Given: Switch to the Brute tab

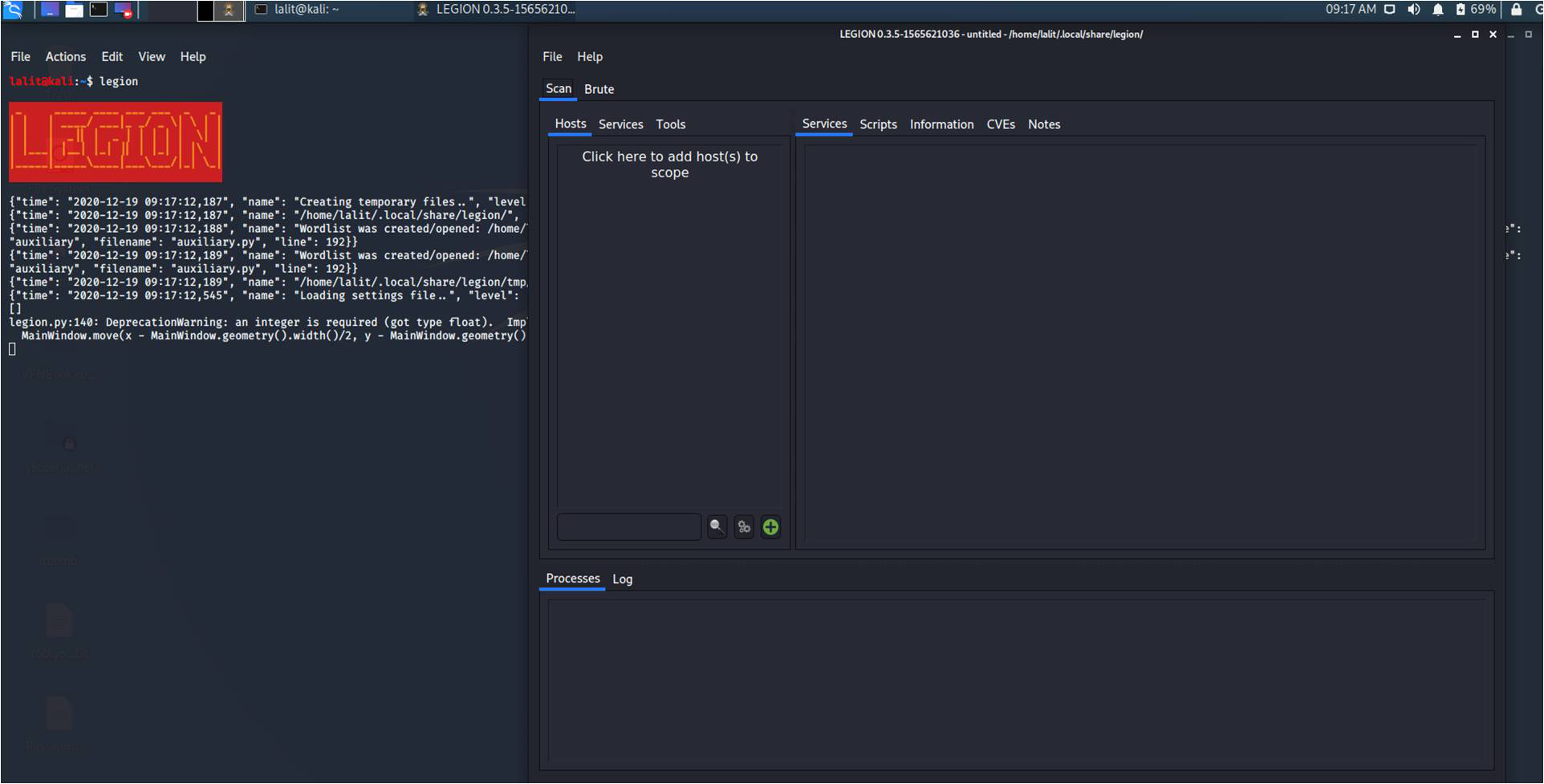Looking at the screenshot, I should [x=599, y=89].
